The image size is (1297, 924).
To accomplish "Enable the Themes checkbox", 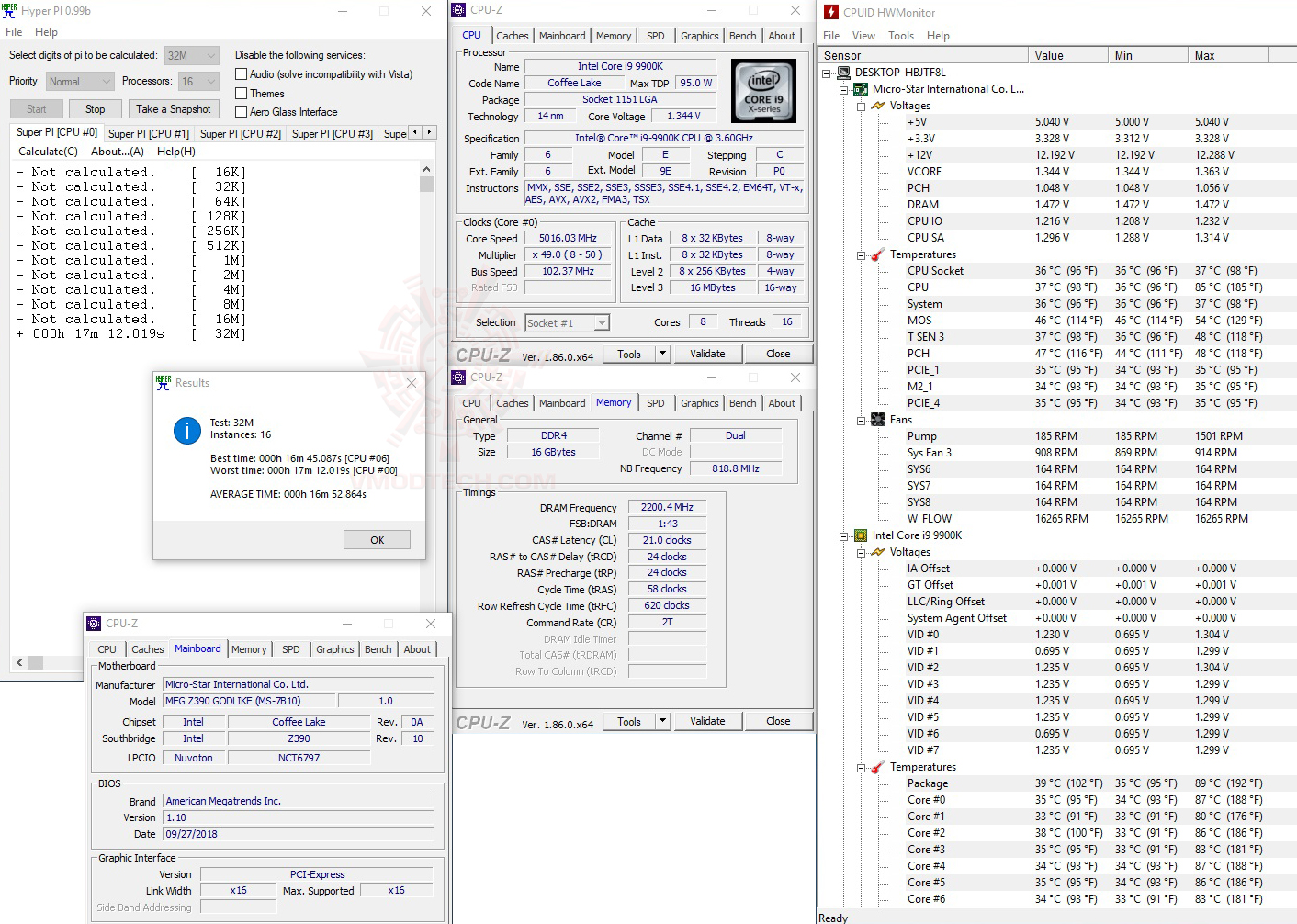I will [x=240, y=93].
